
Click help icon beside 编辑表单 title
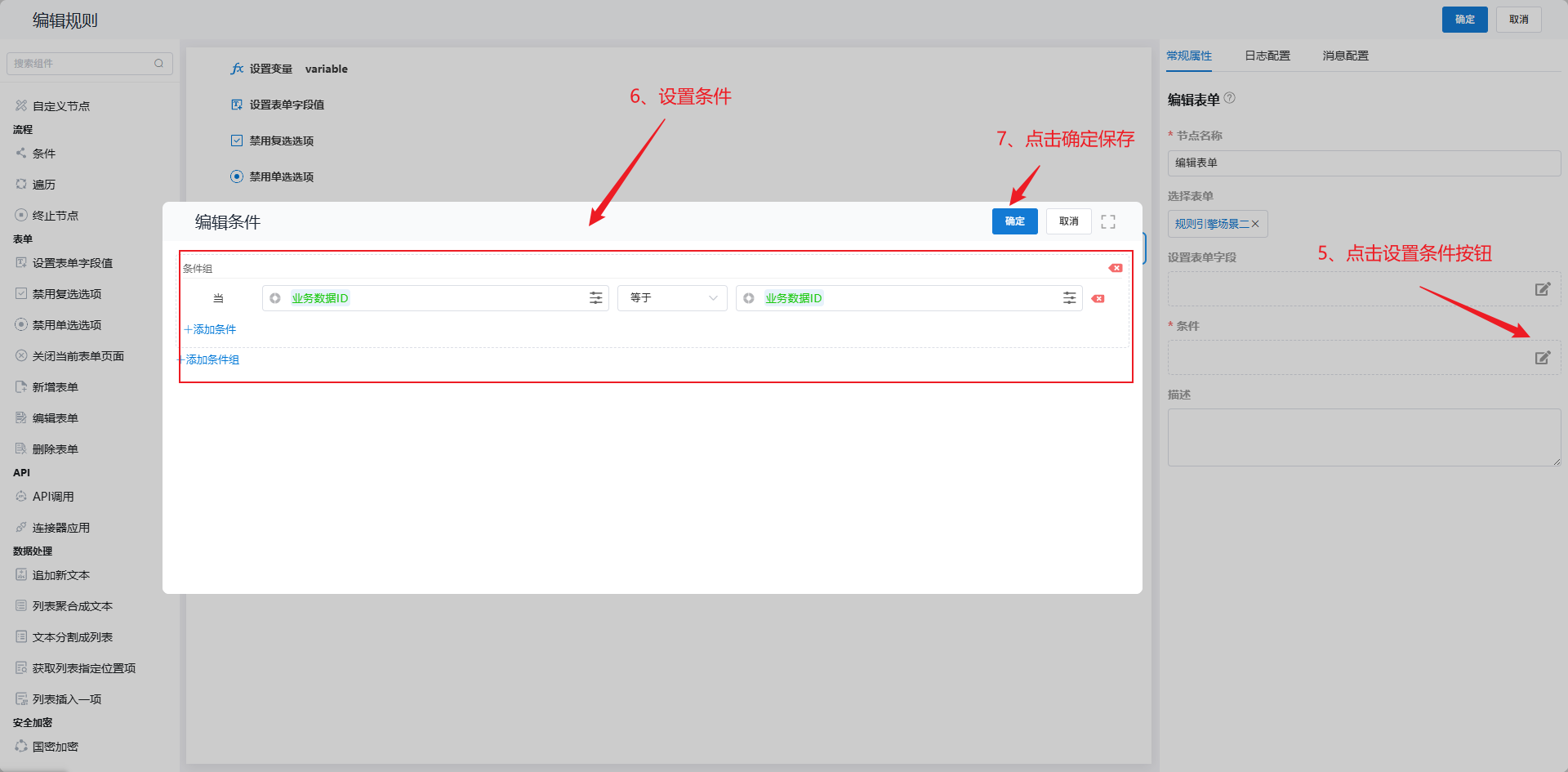point(1230,98)
